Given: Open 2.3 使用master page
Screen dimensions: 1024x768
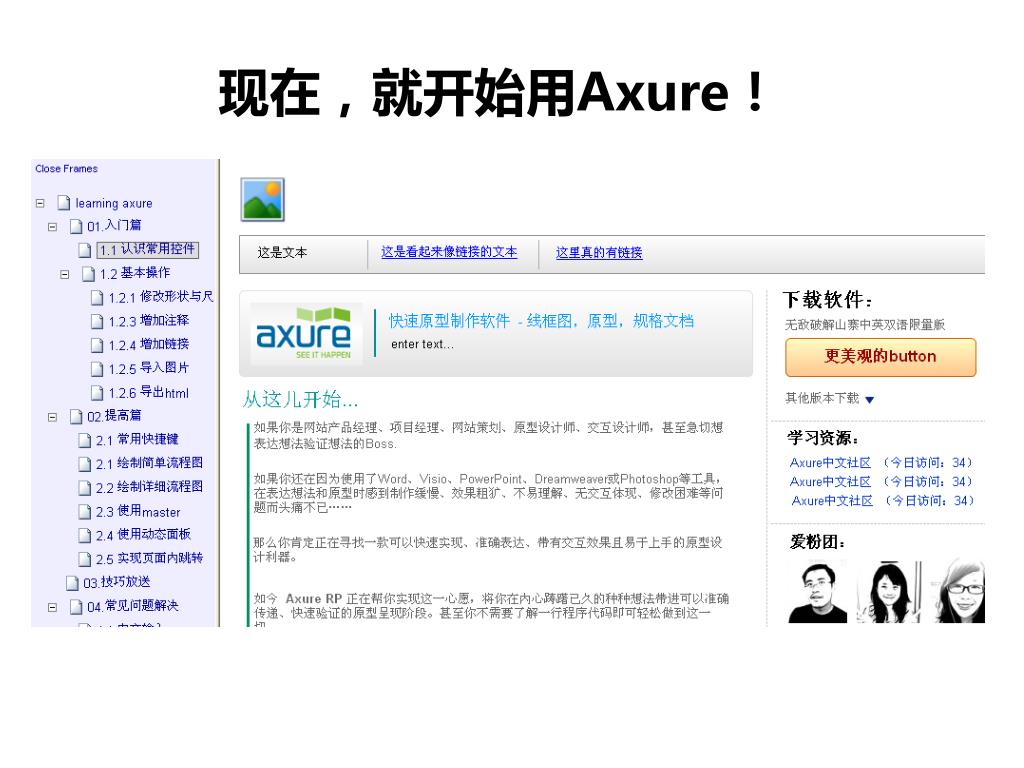Looking at the screenshot, I should [138, 511].
